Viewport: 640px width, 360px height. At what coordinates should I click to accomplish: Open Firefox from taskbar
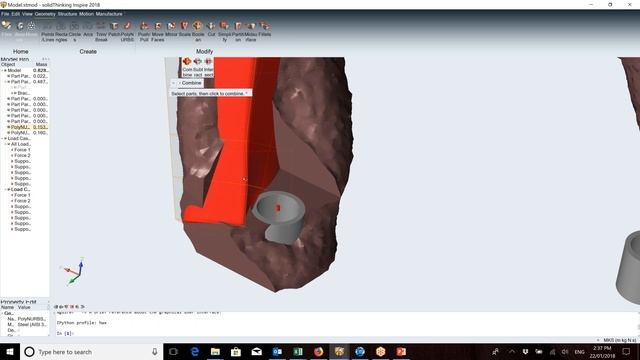(x=318, y=352)
